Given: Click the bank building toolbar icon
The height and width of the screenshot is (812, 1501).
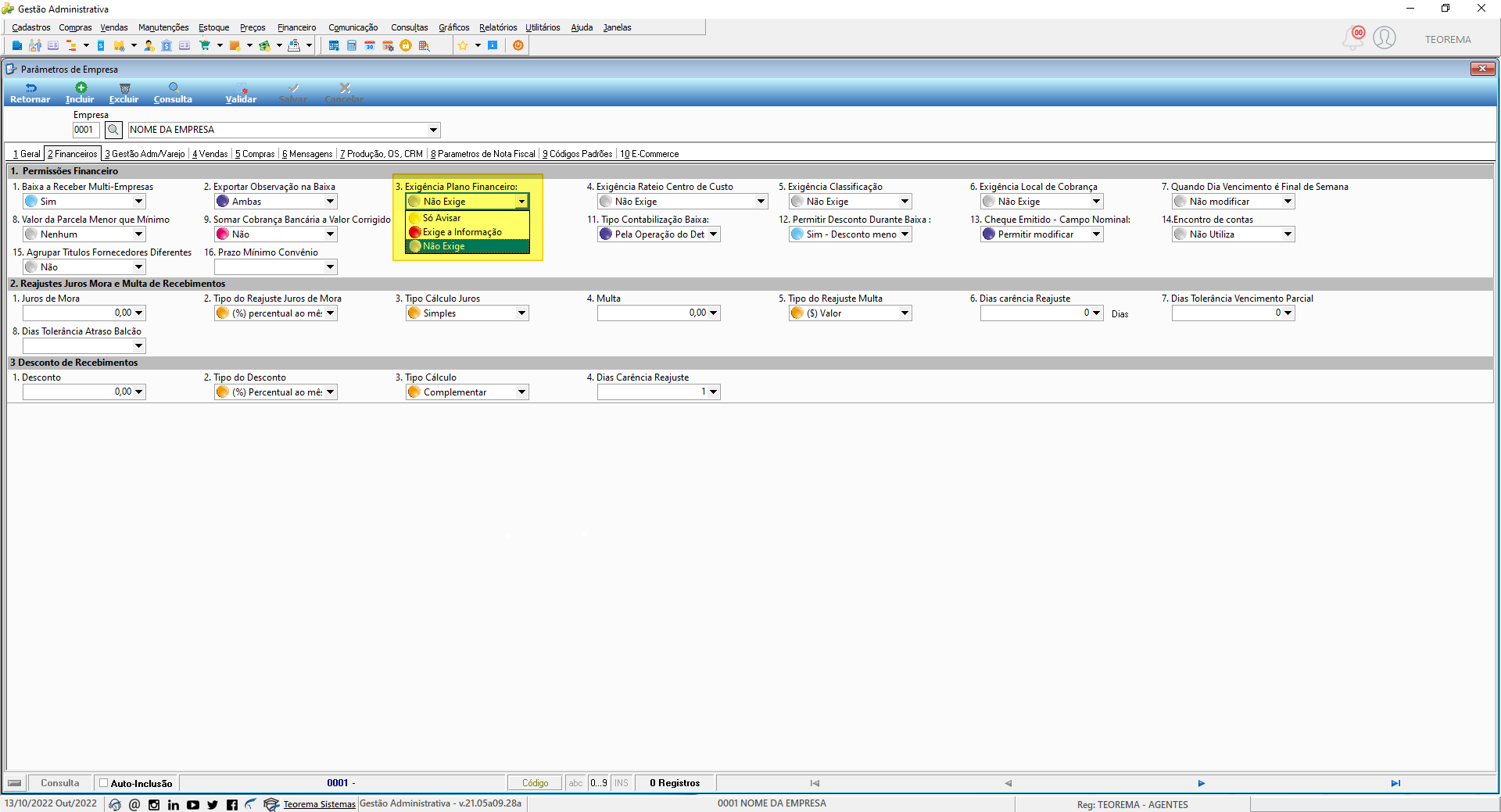Looking at the screenshot, I should [x=167, y=45].
